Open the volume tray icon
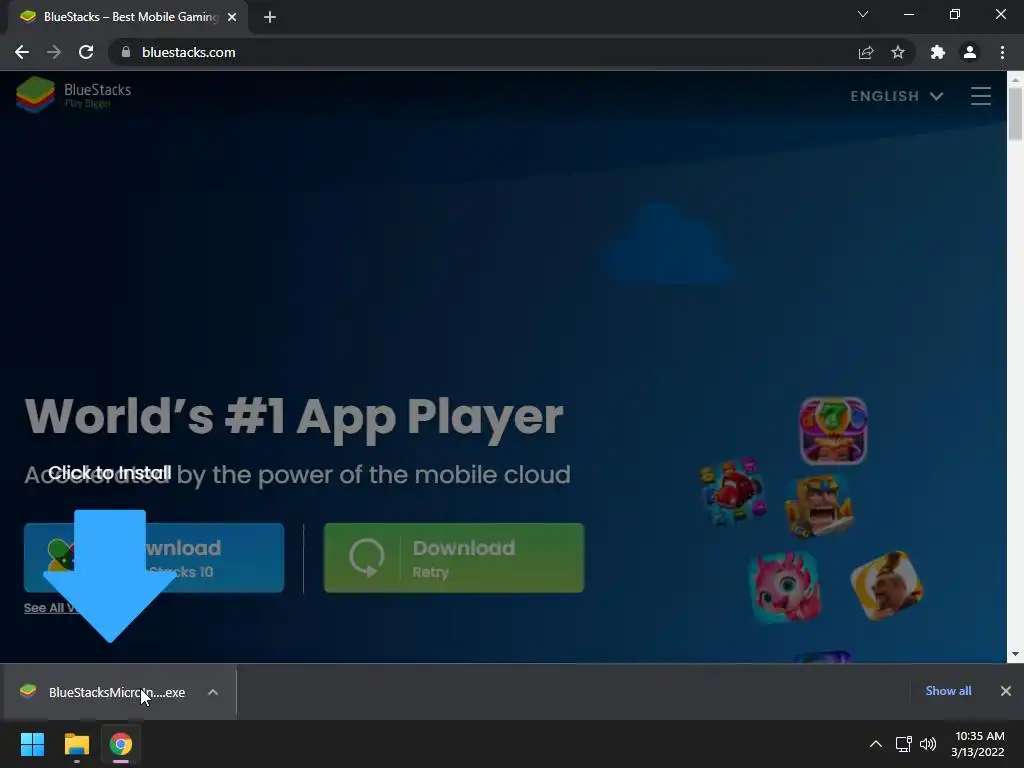The height and width of the screenshot is (768, 1024). 927,744
